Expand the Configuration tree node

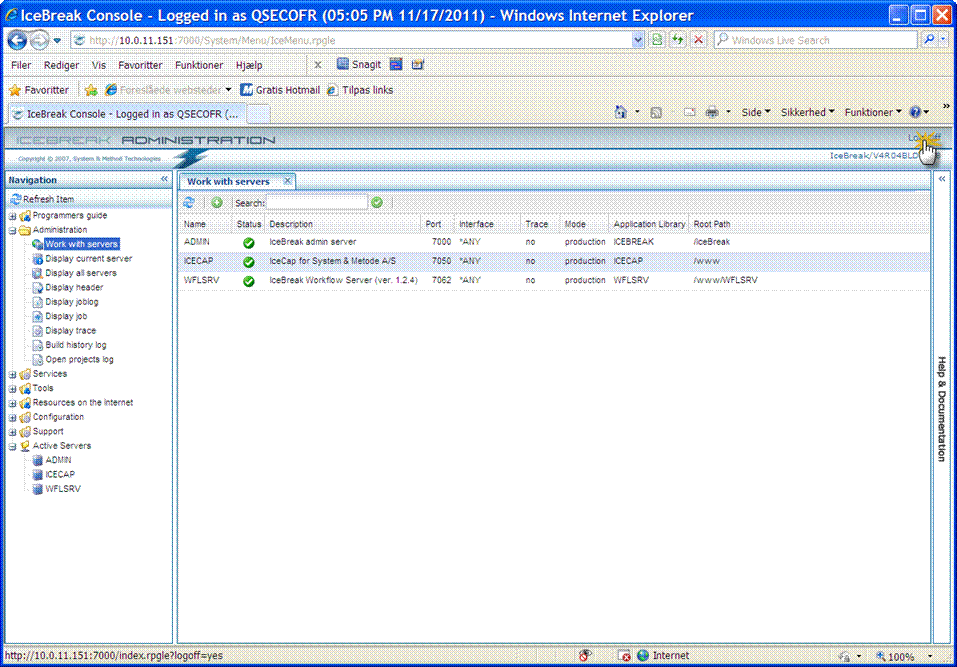(x=12, y=417)
